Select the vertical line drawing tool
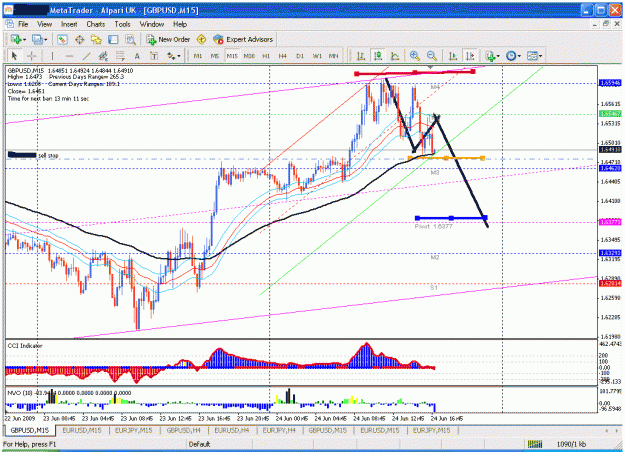 pyautogui.click(x=52, y=56)
